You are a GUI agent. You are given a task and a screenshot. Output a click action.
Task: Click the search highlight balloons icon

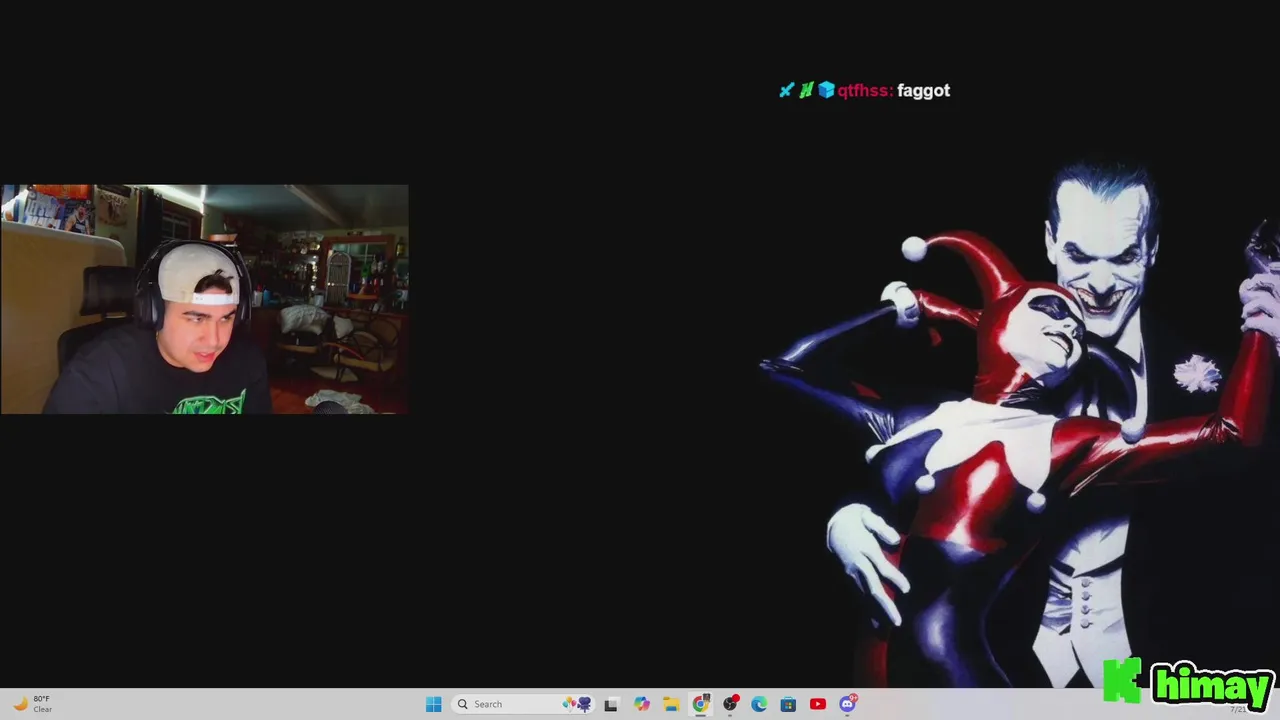[577, 704]
